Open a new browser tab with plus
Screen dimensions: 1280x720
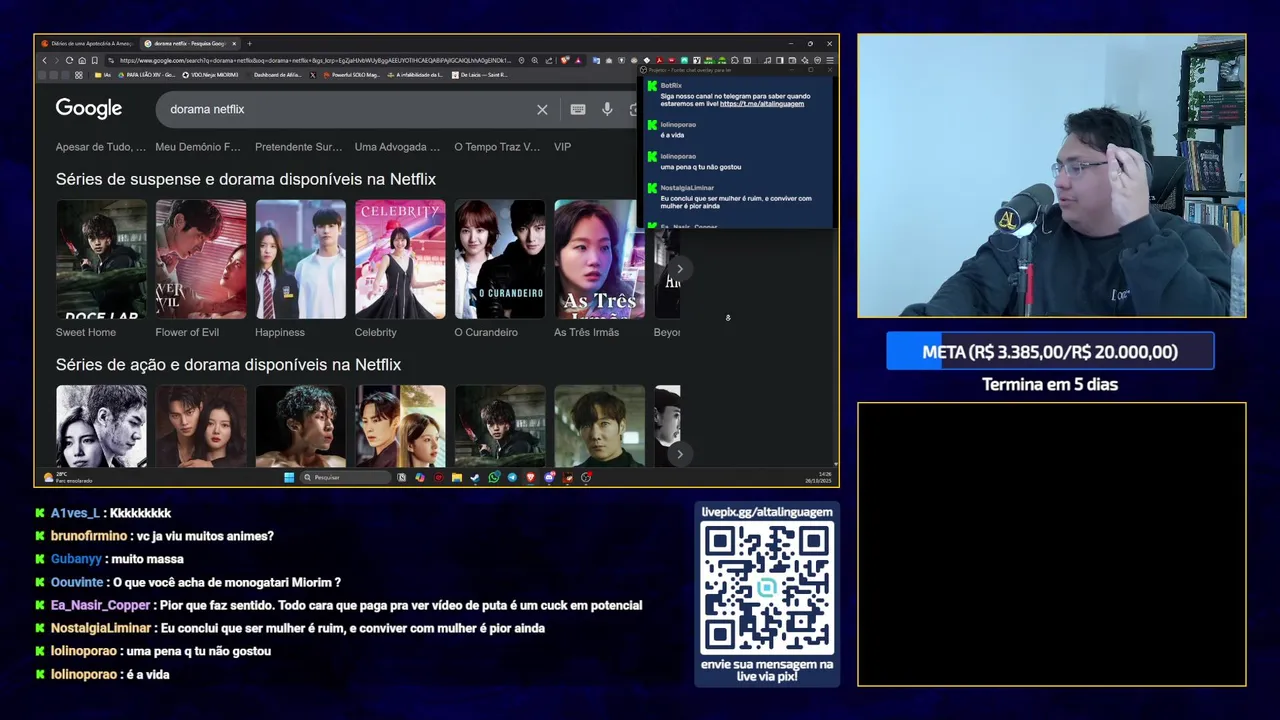coord(250,44)
